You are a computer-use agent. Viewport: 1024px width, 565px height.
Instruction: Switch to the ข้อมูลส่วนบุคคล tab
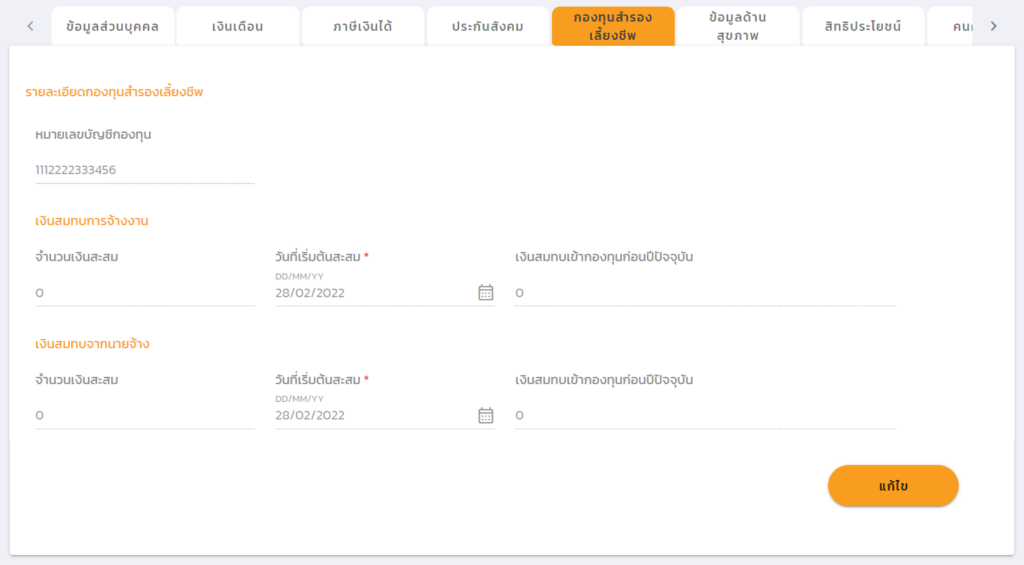pyautogui.click(x=112, y=27)
